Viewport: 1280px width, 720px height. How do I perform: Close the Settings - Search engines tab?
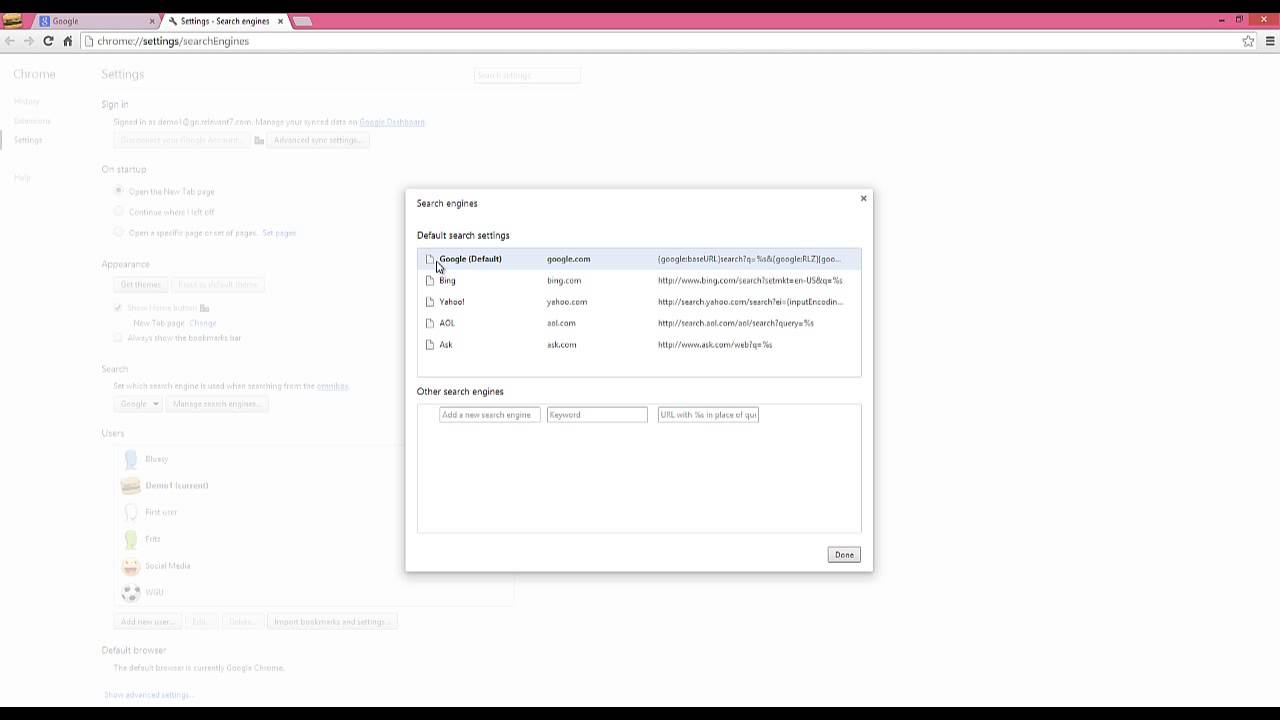click(x=281, y=21)
